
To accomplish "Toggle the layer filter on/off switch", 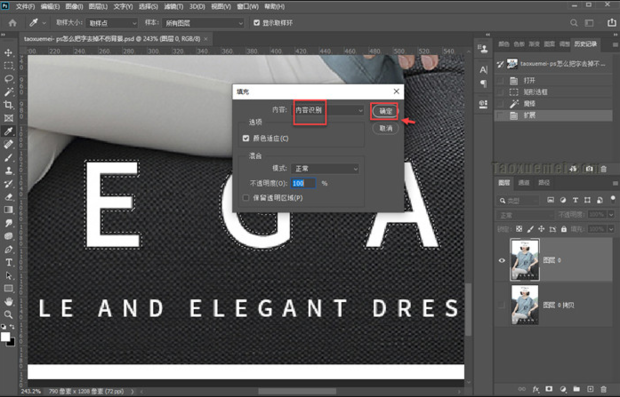I will coord(613,198).
